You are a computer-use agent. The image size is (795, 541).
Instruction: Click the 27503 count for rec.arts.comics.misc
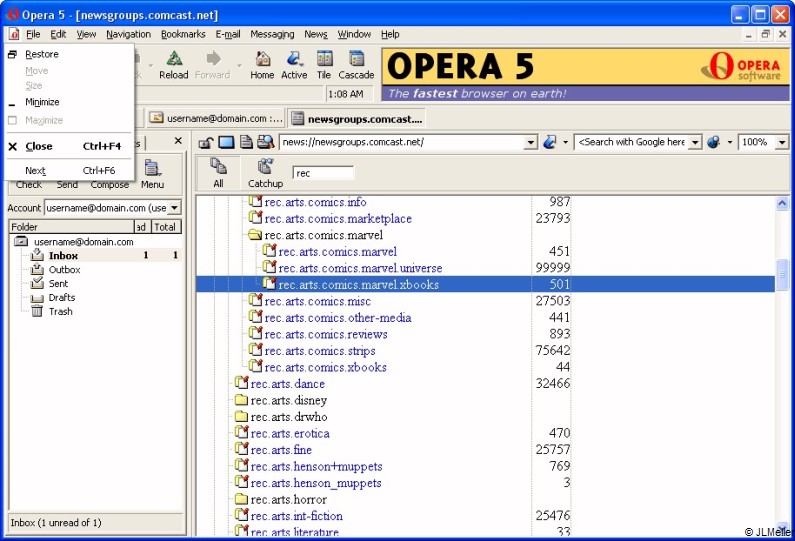[x=553, y=301]
